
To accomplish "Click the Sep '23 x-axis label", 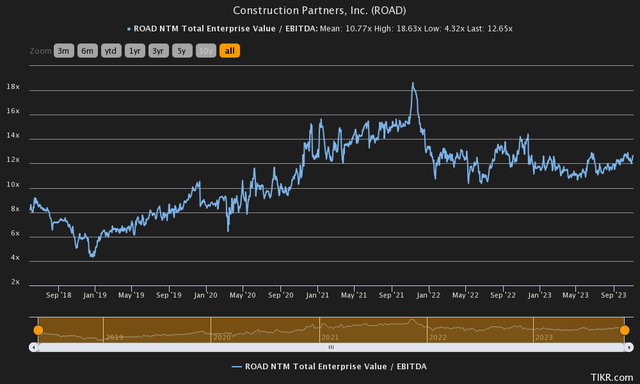I will coord(613,295).
